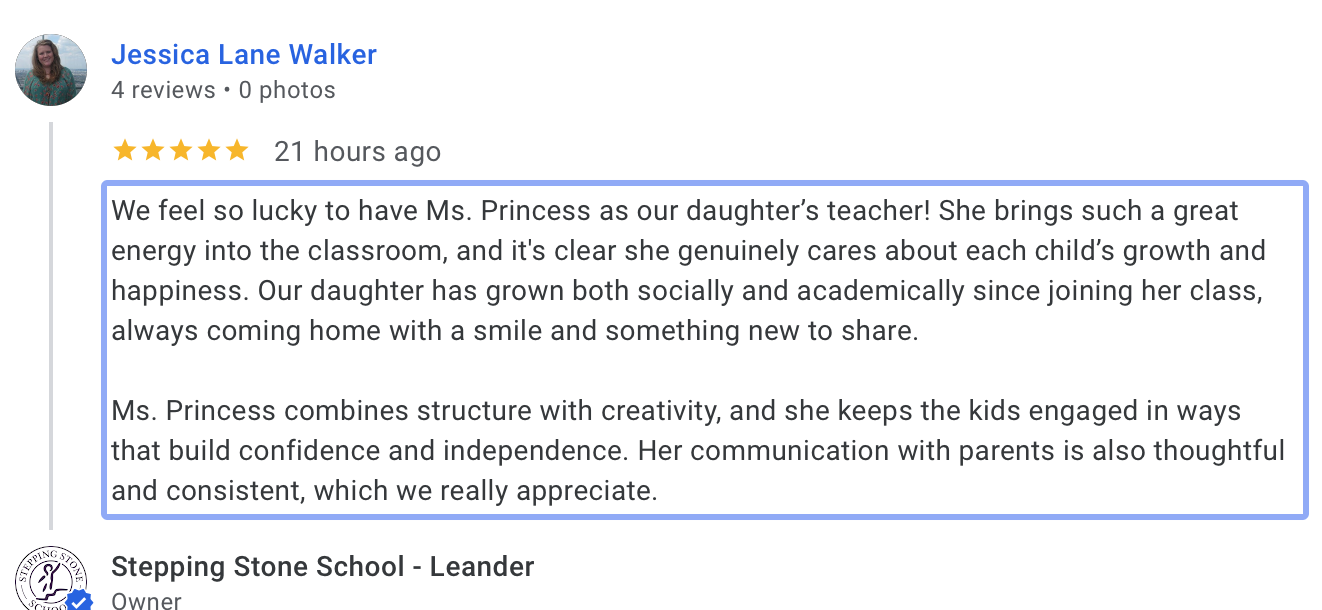Click the "Owner" label under the school name
The image size is (1322, 610).
(x=146, y=601)
